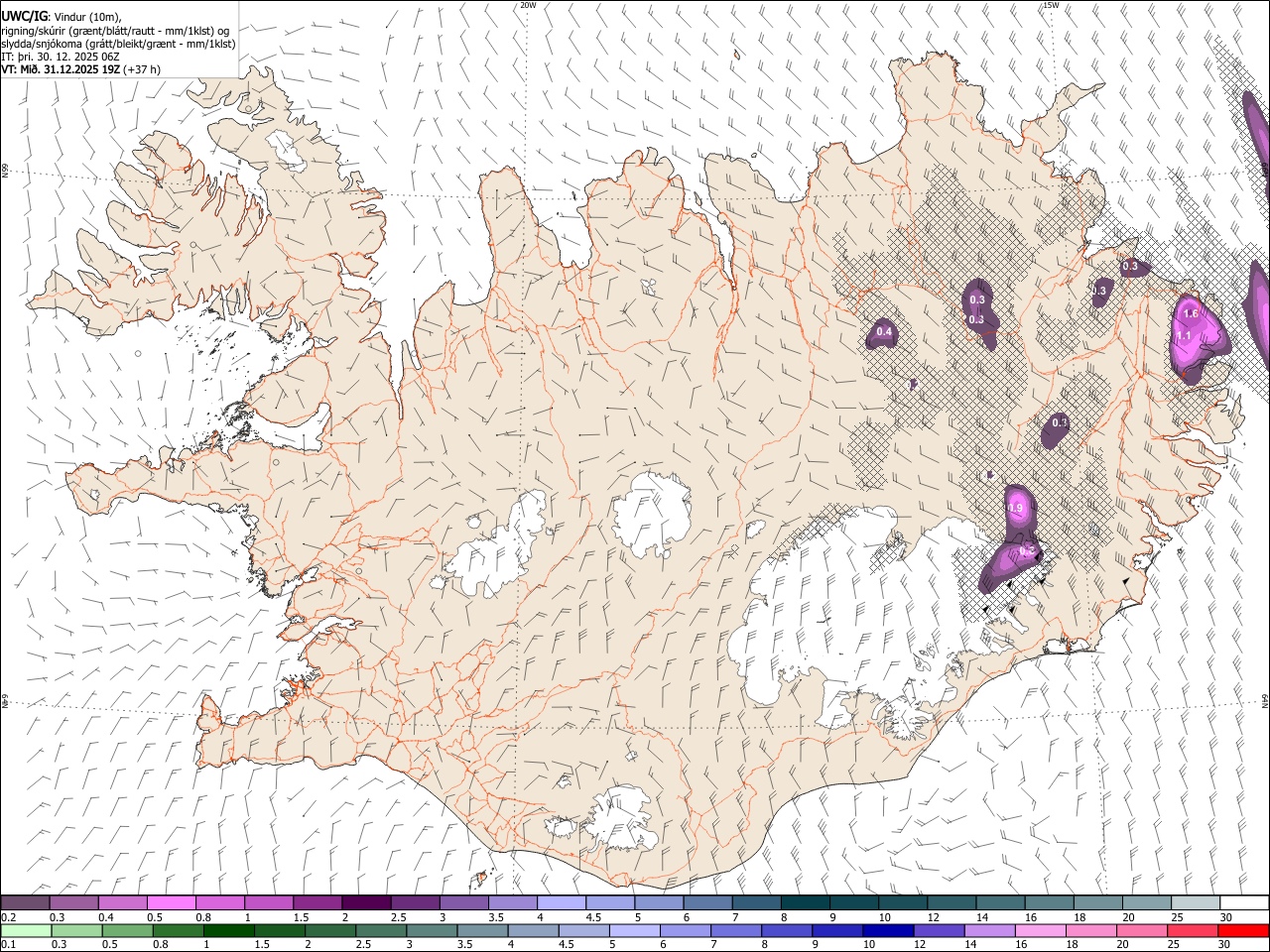This screenshot has width=1270, height=952.
Task: Click the pale lavender swatch between 4 and 4.5, upper scale
Action: click(561, 903)
